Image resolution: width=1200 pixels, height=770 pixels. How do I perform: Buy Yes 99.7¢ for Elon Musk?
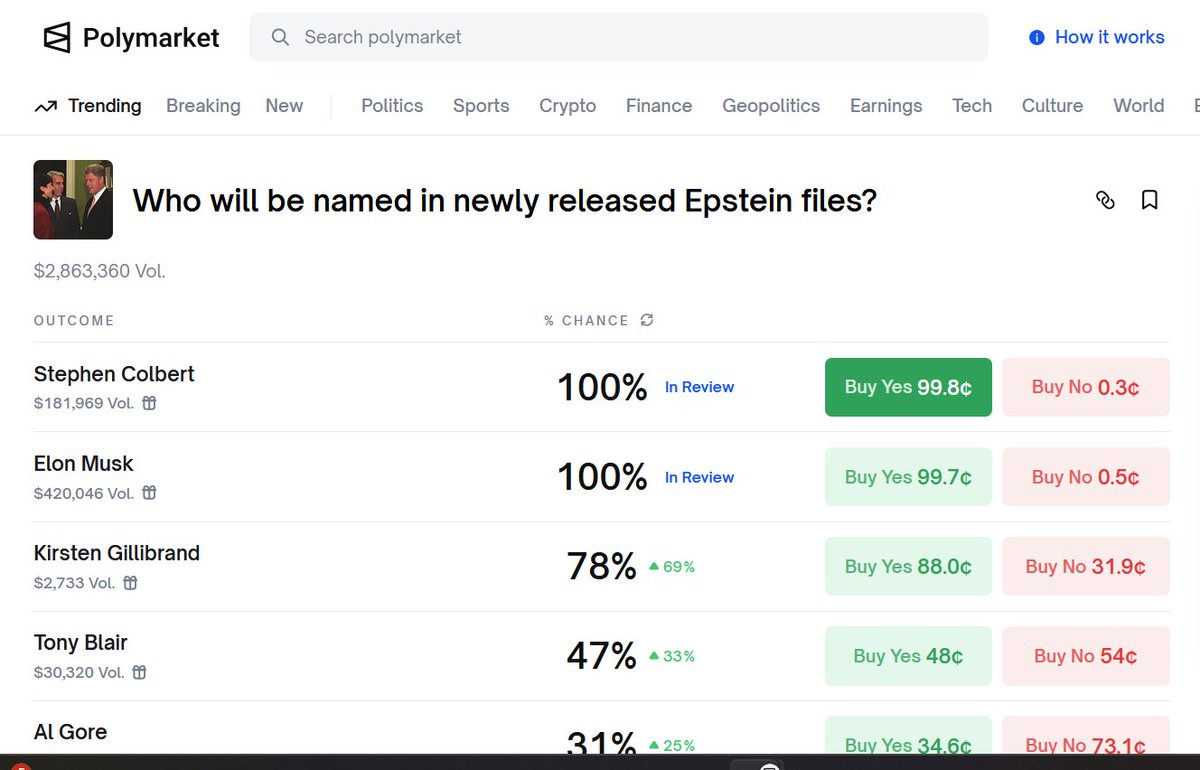coord(908,477)
